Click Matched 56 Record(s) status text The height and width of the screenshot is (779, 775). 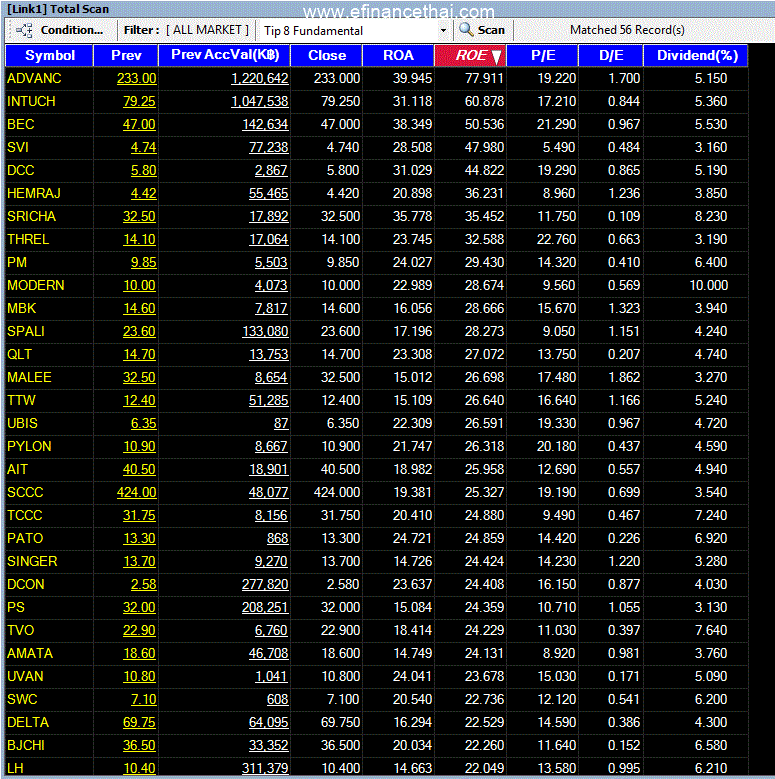pyautogui.click(x=627, y=30)
